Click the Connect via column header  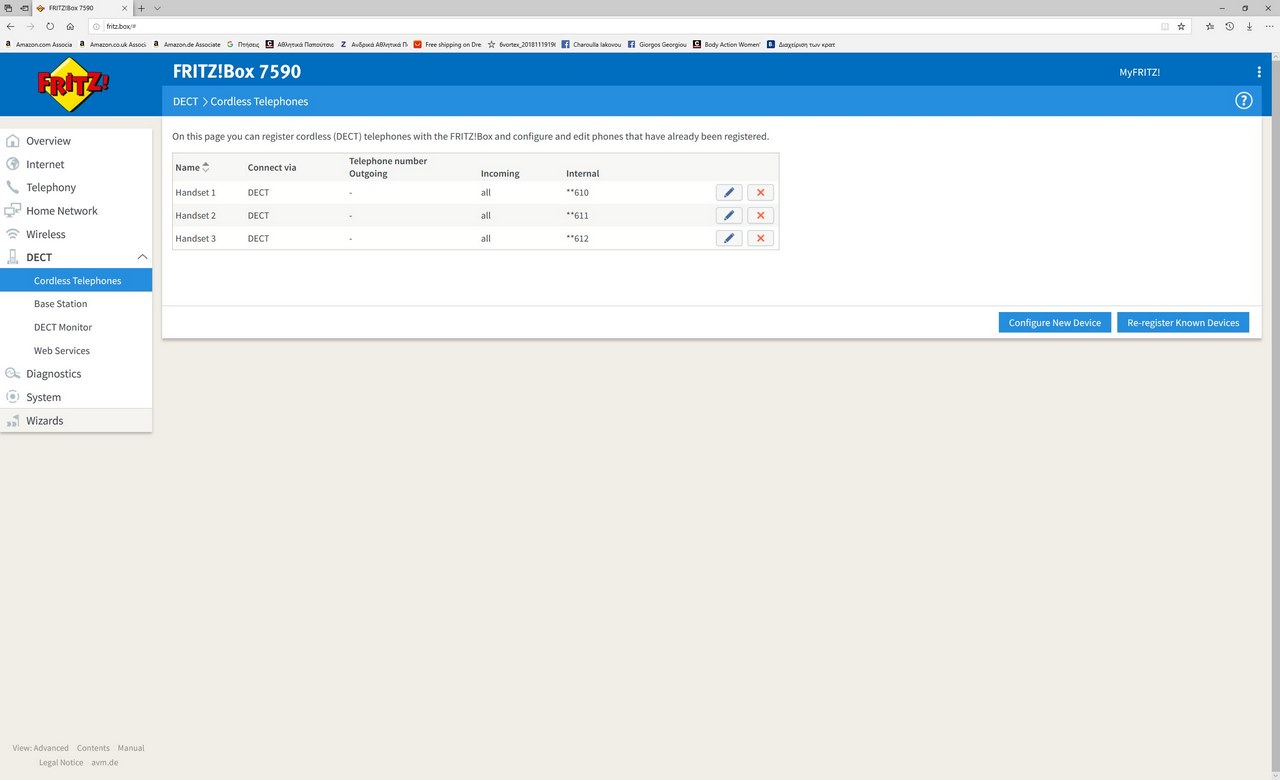[x=272, y=167]
